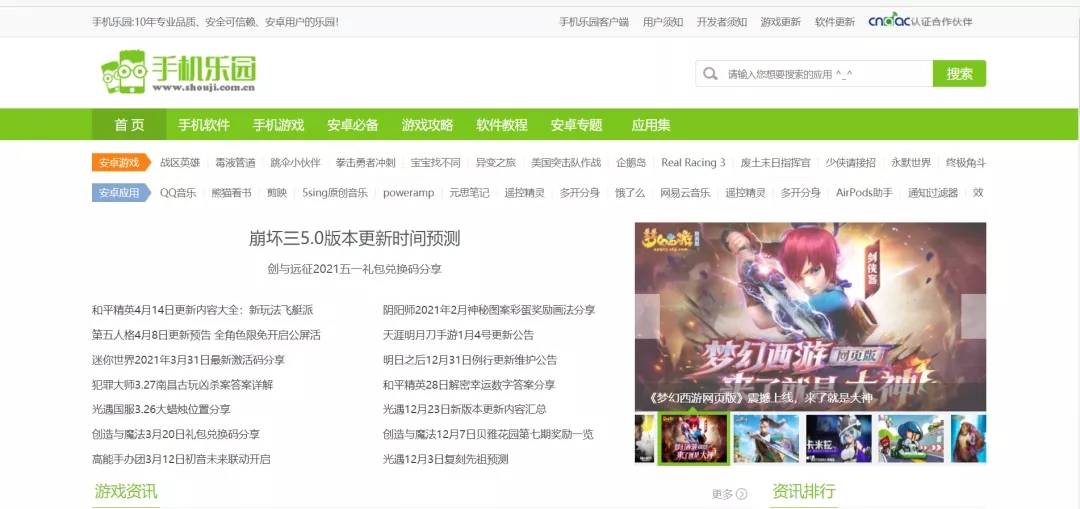The image size is (1080, 509).
Task: Open 毒液管道 game link
Action: [235, 163]
